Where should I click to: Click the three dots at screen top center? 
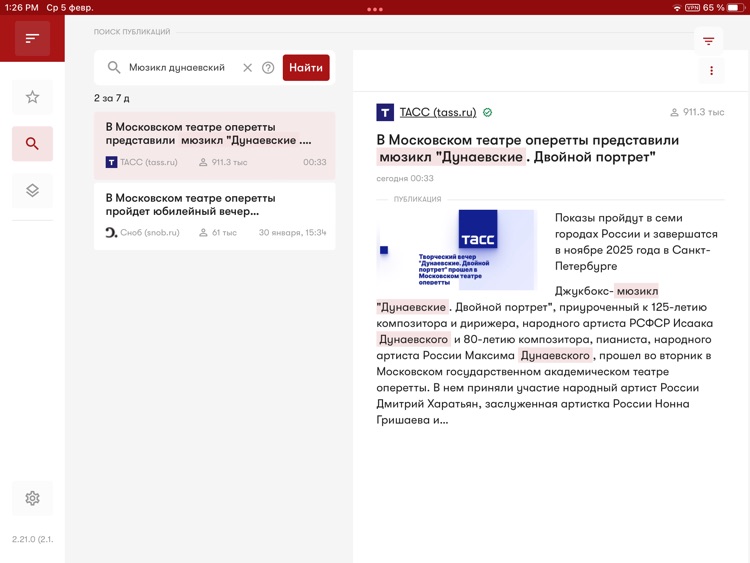click(375, 9)
